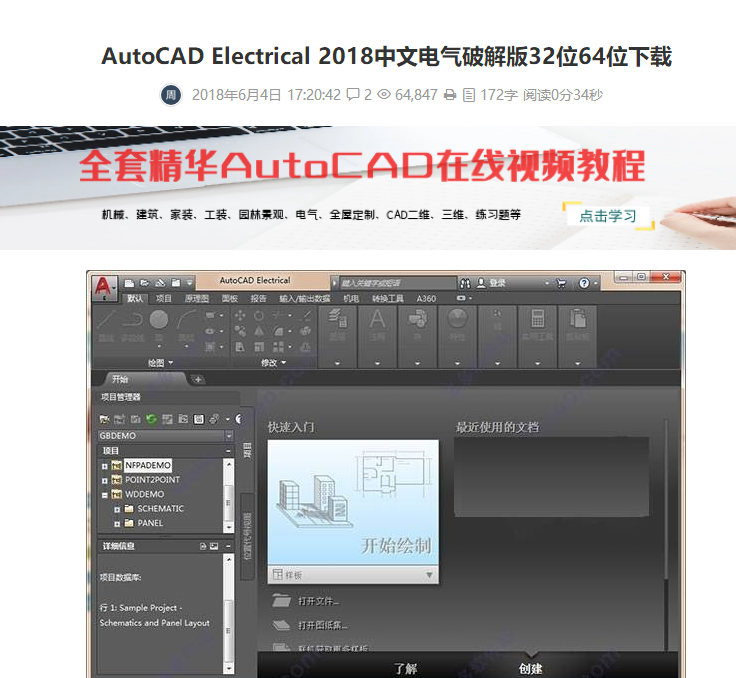The height and width of the screenshot is (678, 736).
Task: Click the help question mark icon
Action: (x=583, y=283)
